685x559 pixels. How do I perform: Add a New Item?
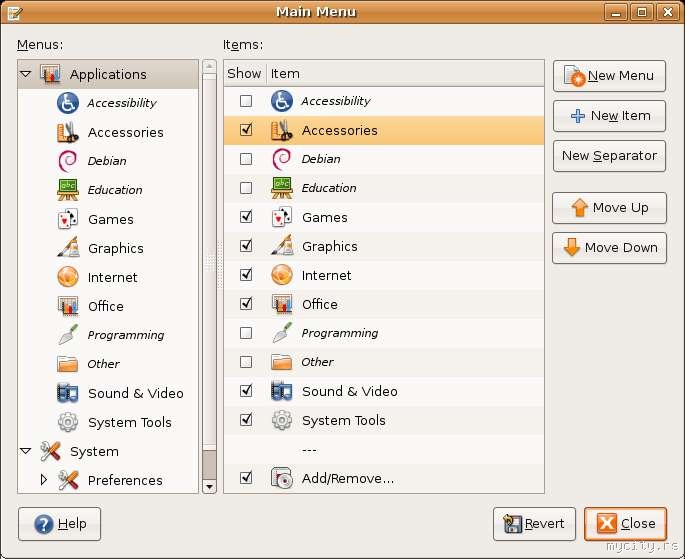609,116
